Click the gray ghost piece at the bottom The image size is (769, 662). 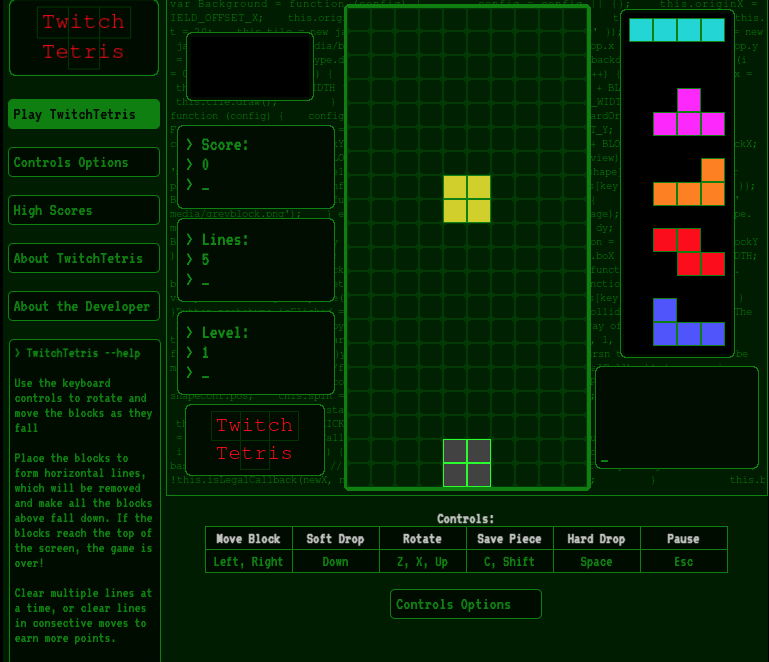(x=467, y=463)
